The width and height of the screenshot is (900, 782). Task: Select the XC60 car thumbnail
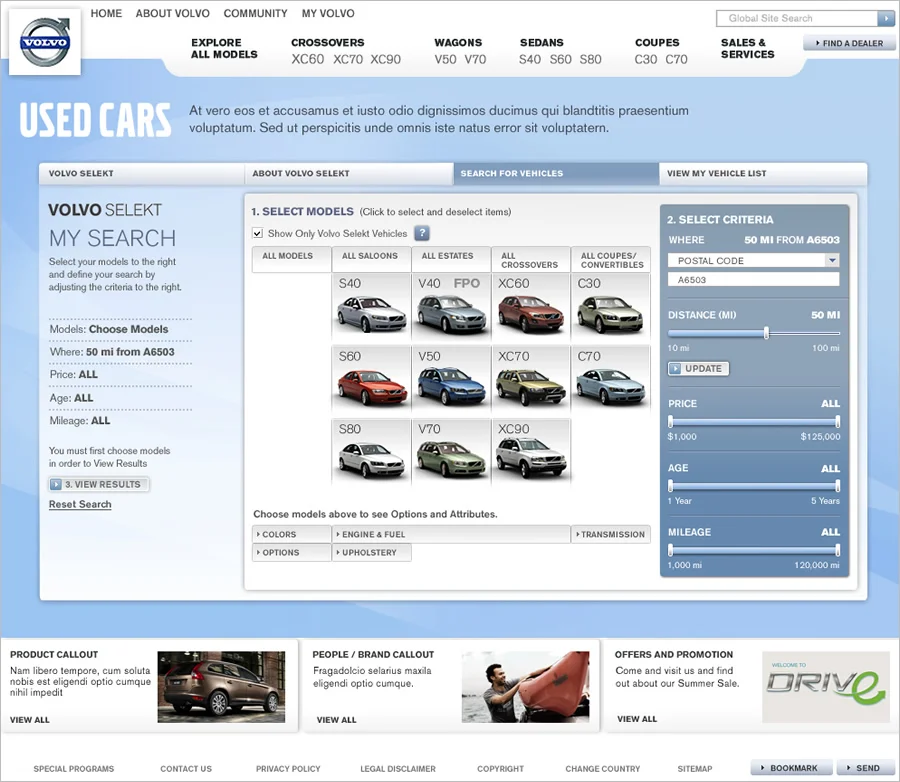(531, 306)
